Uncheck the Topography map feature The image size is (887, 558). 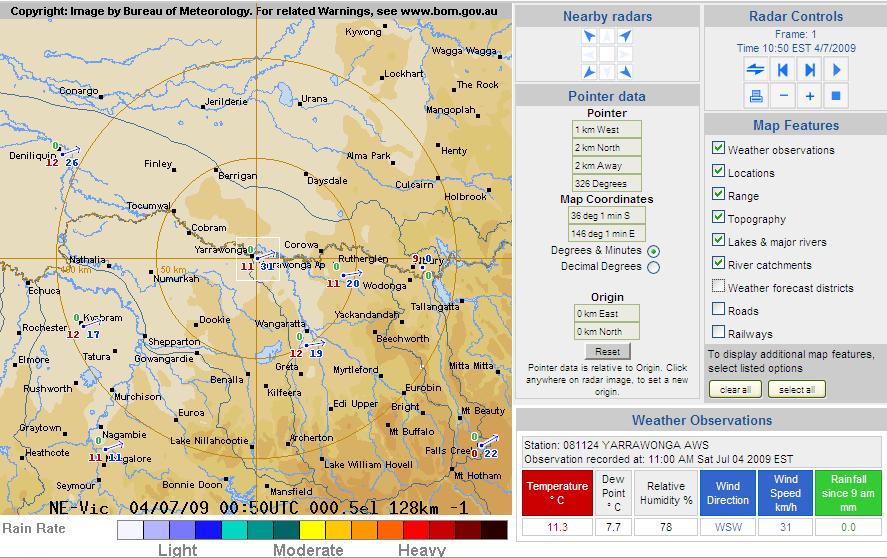718,217
